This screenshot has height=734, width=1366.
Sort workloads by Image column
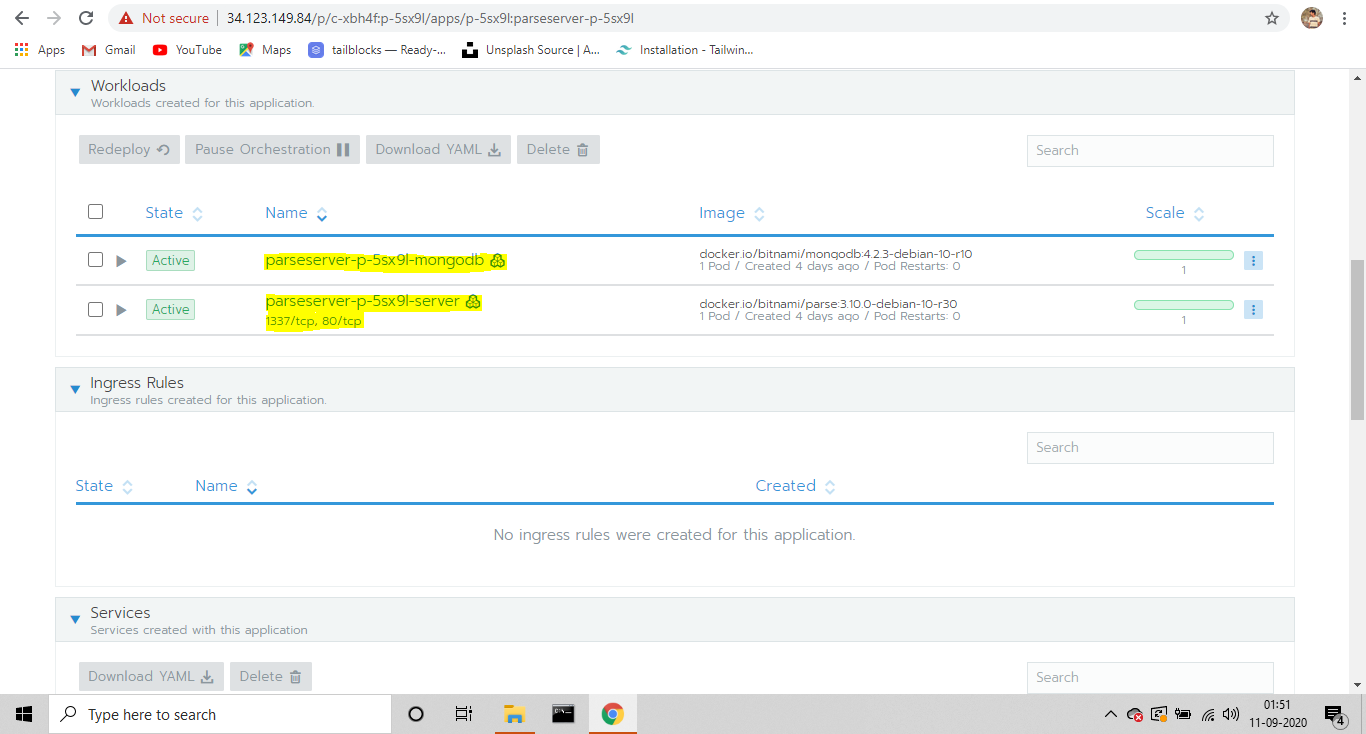(x=732, y=213)
